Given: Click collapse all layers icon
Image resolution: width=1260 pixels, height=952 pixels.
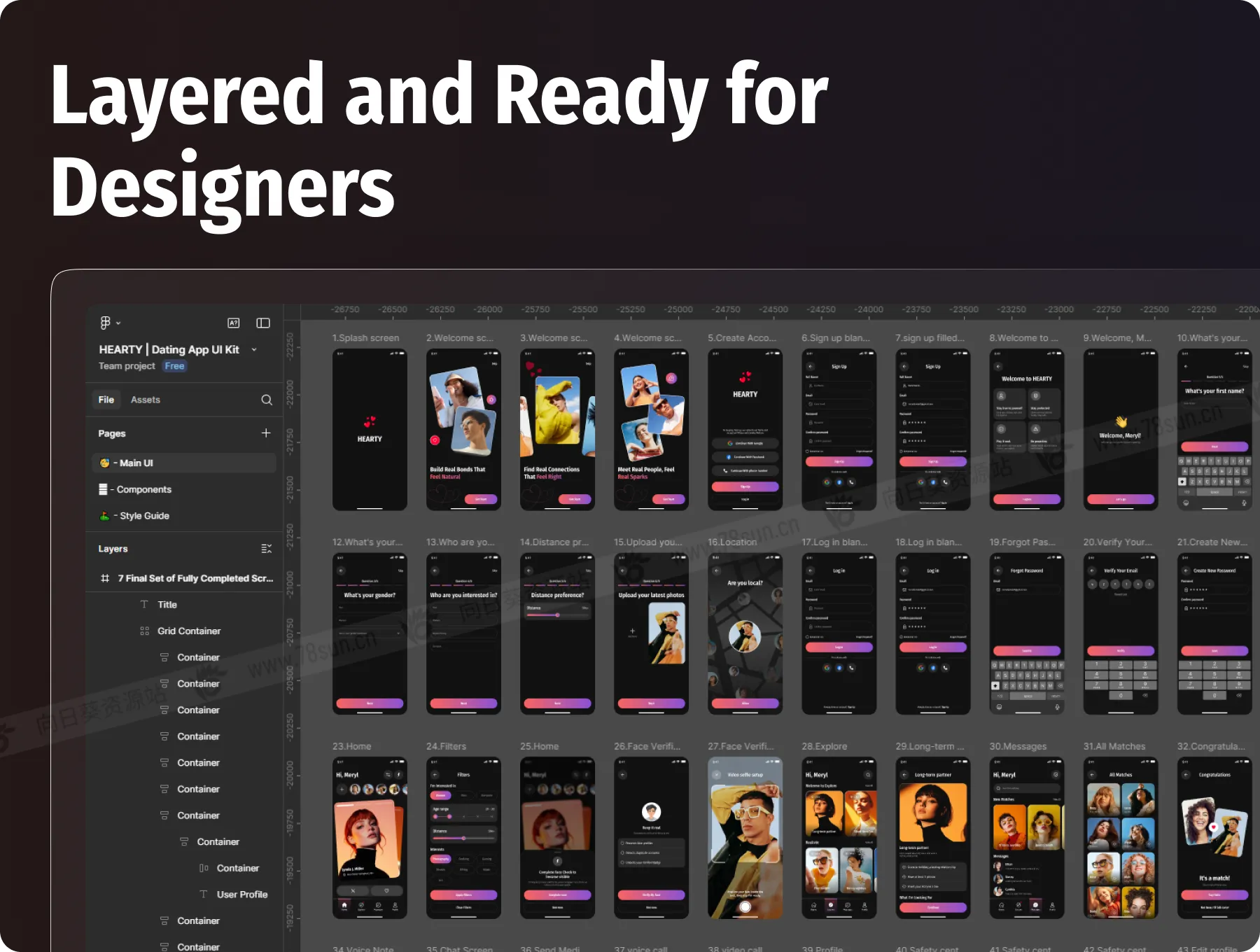Looking at the screenshot, I should (x=266, y=549).
